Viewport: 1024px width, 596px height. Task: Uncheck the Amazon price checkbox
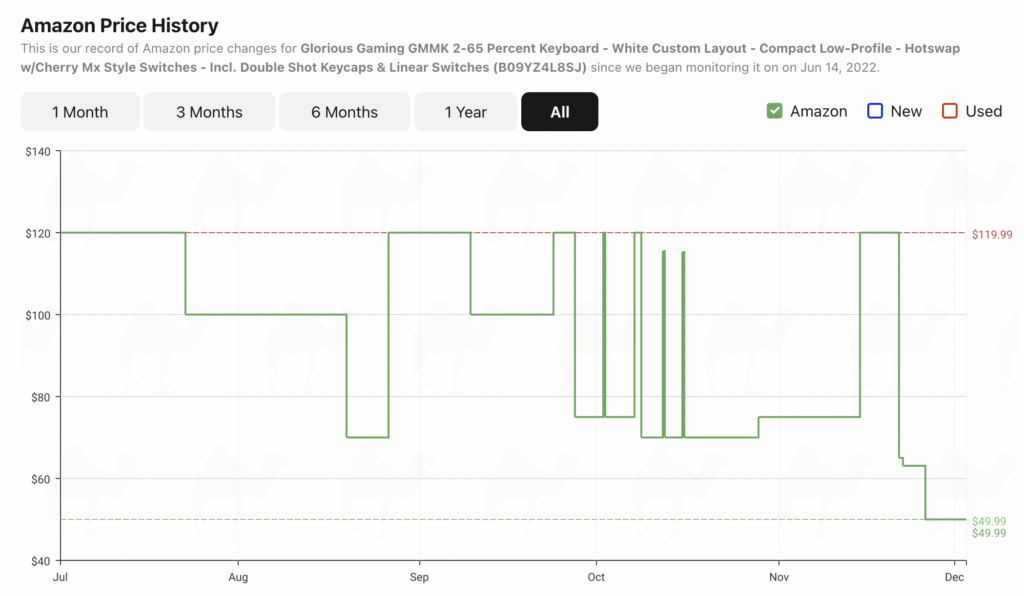point(774,111)
